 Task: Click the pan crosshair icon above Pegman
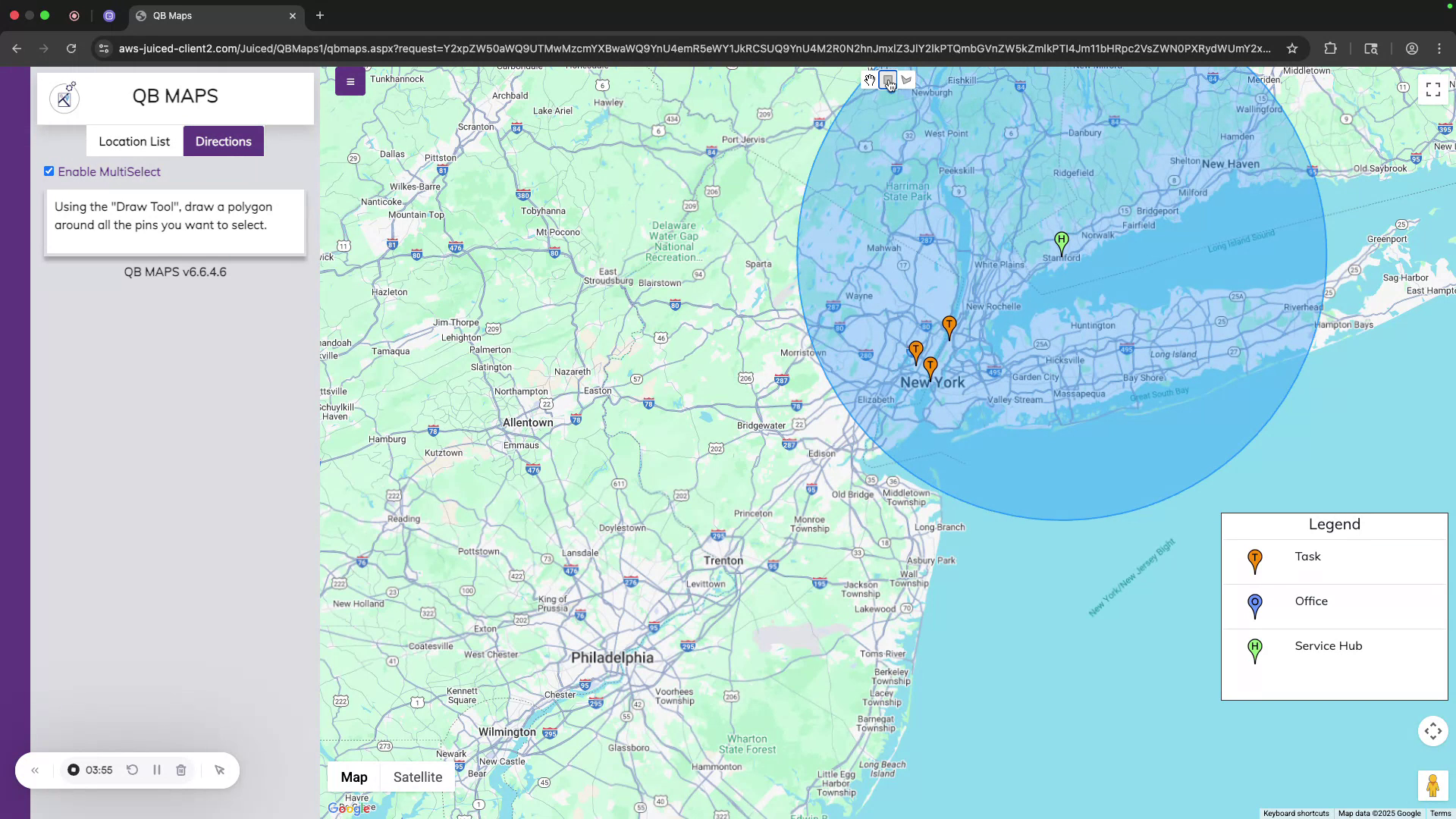(x=1432, y=731)
